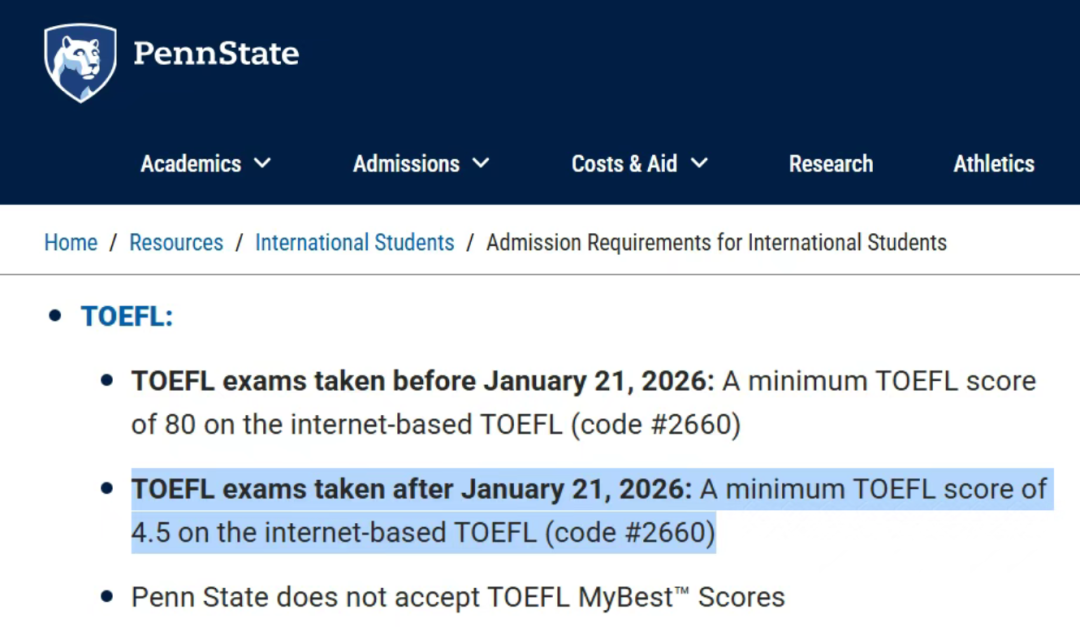Go to the Research page
Screen dimensions: 1080x627
830,164
